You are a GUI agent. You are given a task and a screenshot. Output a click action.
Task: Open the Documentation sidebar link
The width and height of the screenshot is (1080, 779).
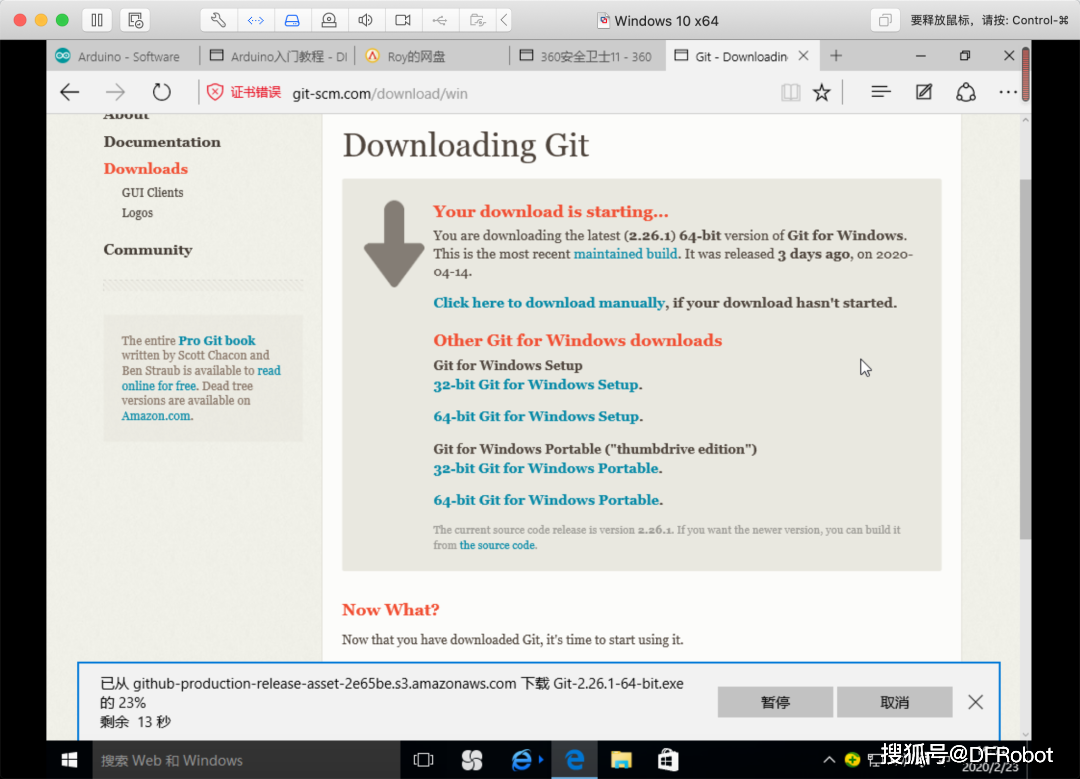(x=162, y=142)
